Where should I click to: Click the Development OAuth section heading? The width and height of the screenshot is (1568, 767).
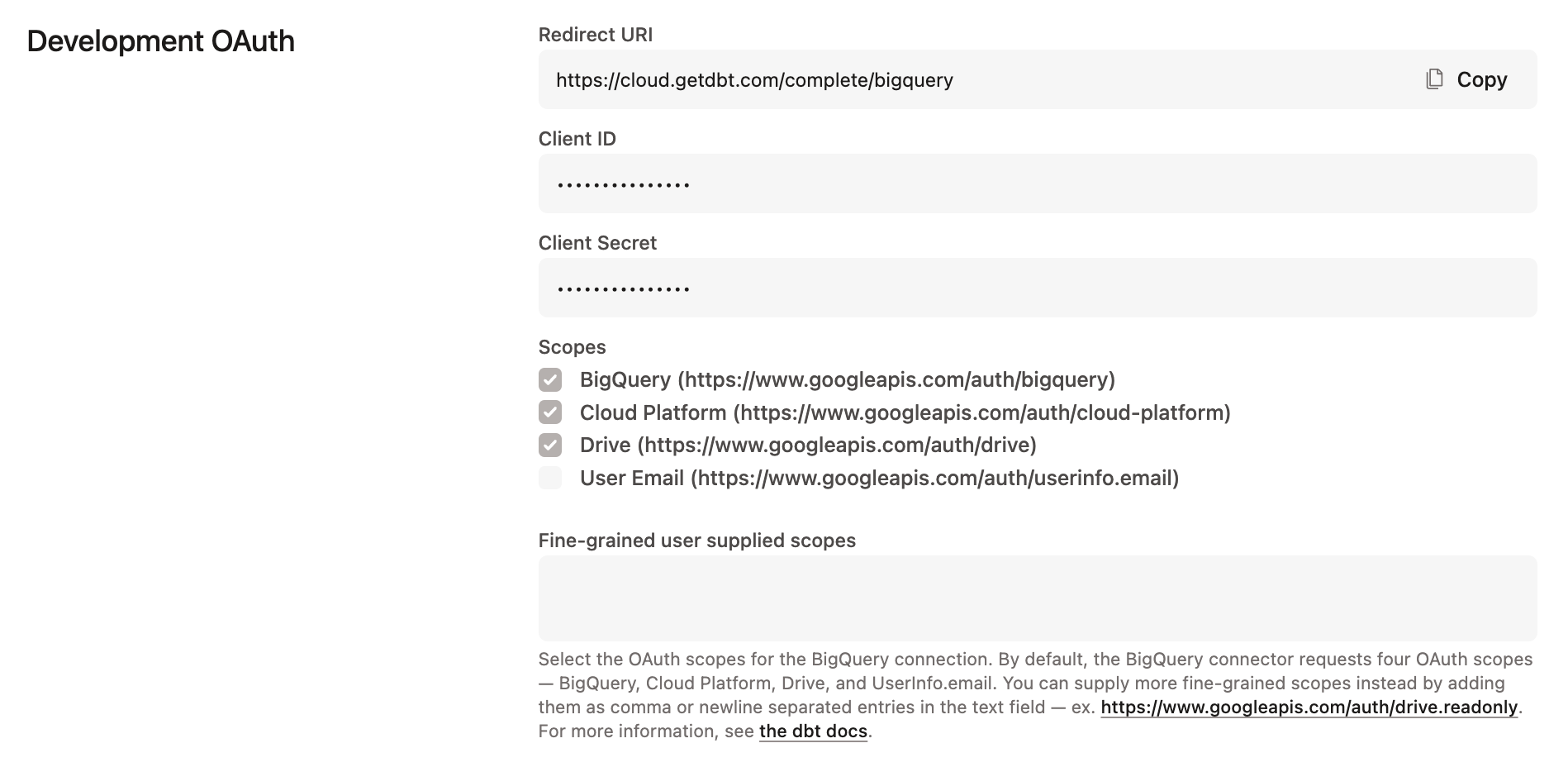tap(162, 40)
